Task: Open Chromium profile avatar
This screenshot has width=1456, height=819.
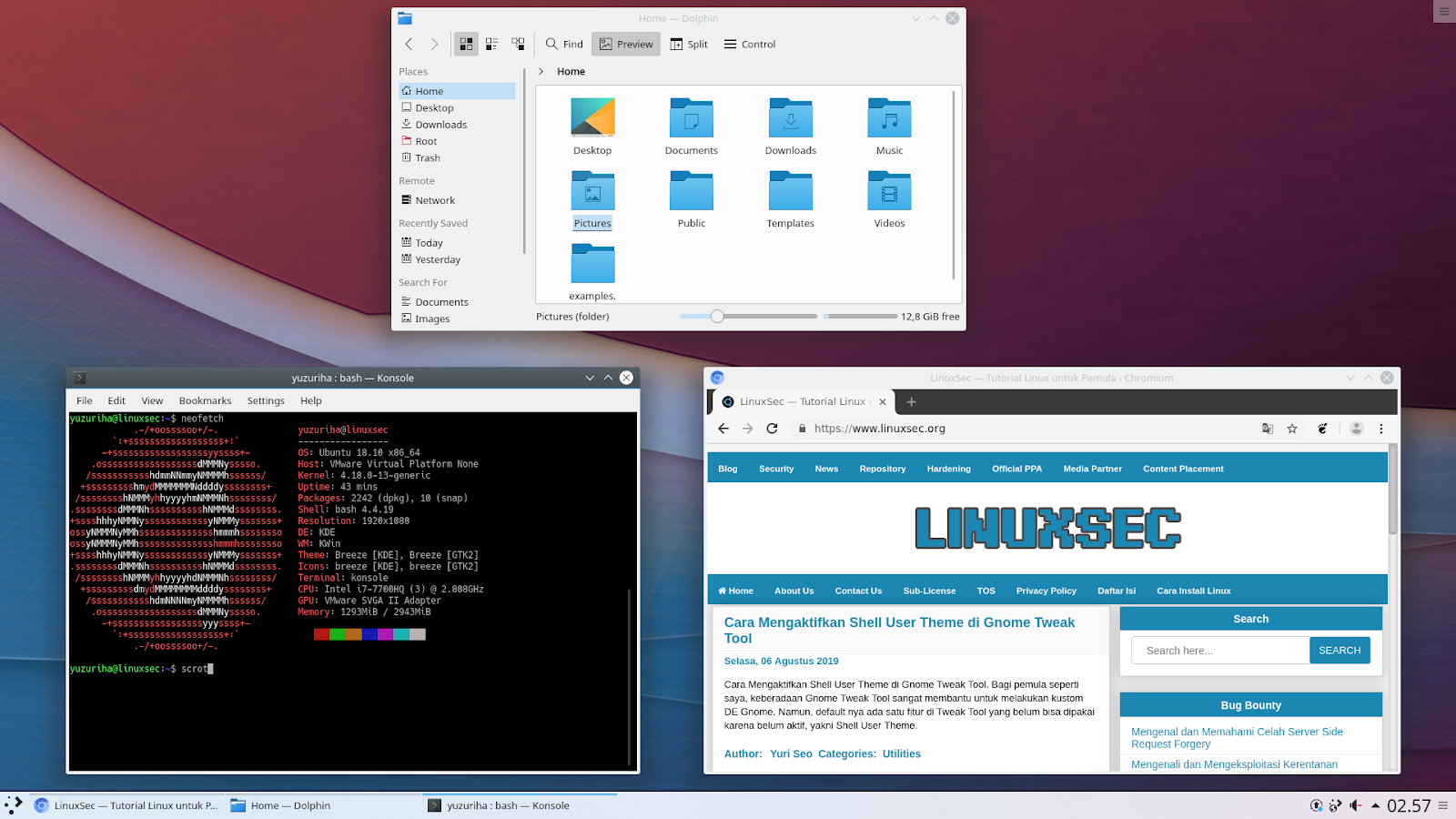Action: click(x=1356, y=429)
